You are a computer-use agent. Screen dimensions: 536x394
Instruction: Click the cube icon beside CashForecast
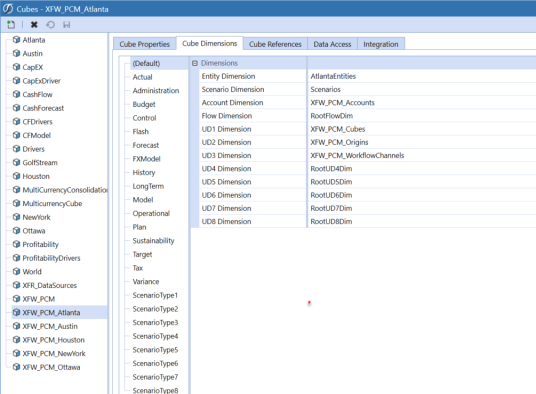(x=16, y=108)
